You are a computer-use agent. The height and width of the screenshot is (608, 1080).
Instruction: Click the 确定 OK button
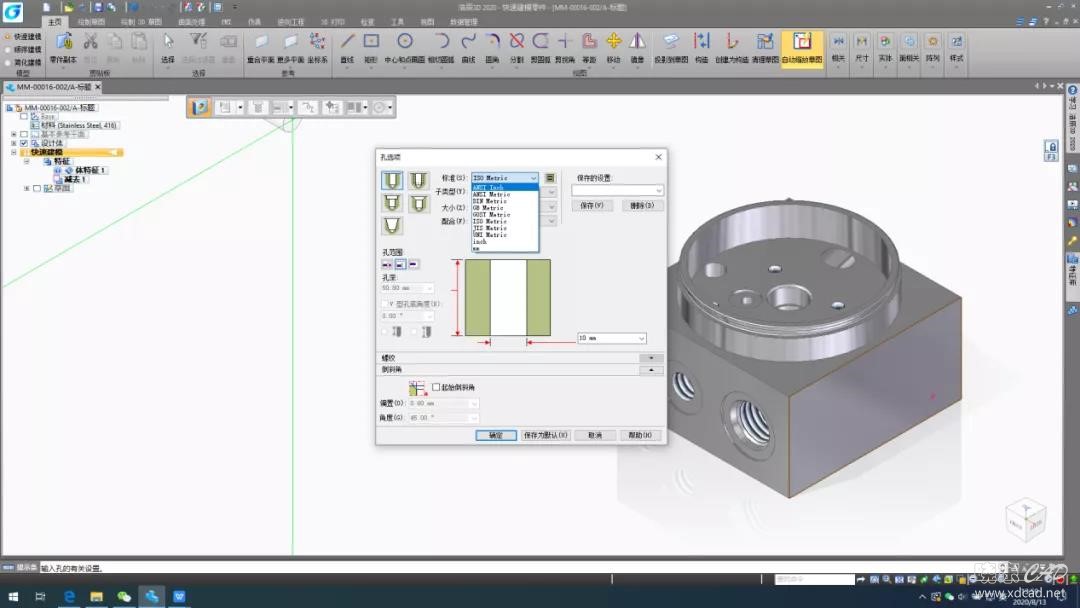point(496,435)
